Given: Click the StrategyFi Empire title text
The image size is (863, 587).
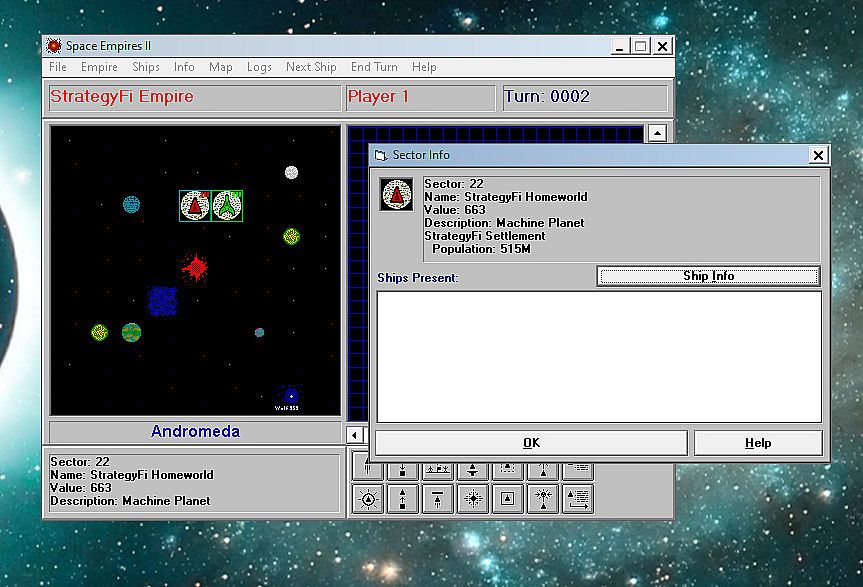Looking at the screenshot, I should [122, 96].
